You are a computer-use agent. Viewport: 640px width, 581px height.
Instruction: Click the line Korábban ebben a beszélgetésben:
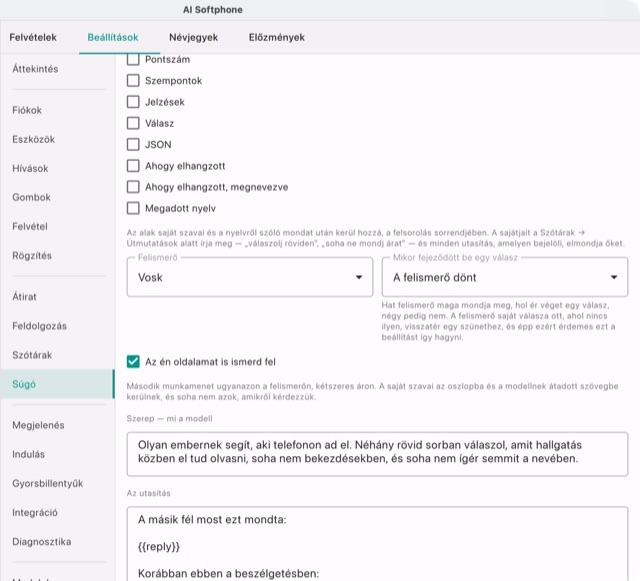tap(229, 574)
